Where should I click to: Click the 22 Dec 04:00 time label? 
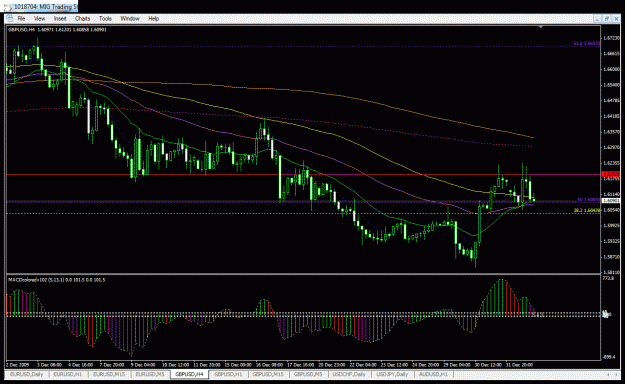(x=363, y=364)
